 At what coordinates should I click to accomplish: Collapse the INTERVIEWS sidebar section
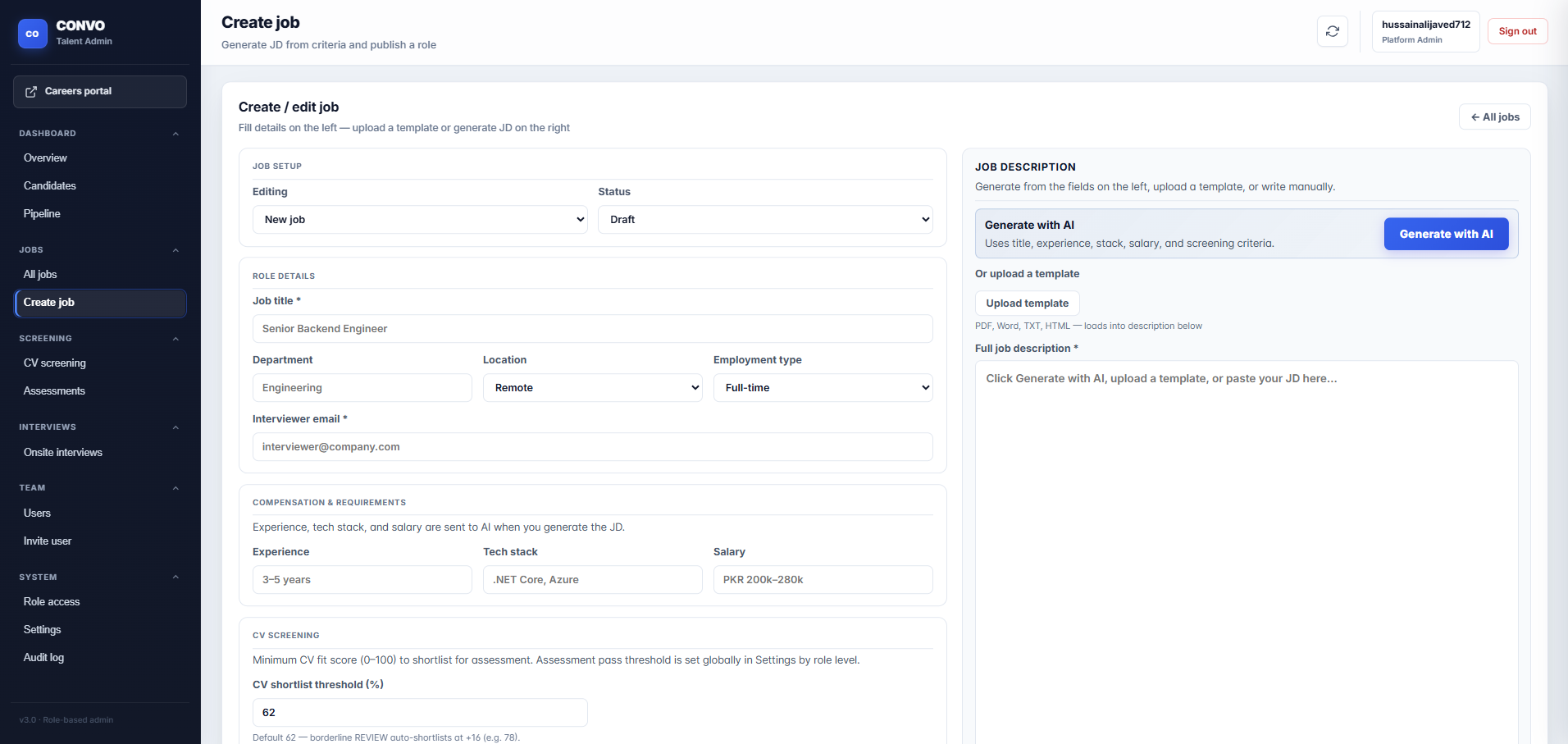[175, 427]
